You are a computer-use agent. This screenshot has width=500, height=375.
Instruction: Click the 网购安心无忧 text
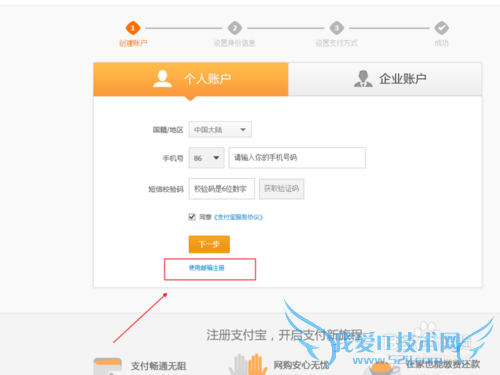click(x=301, y=365)
